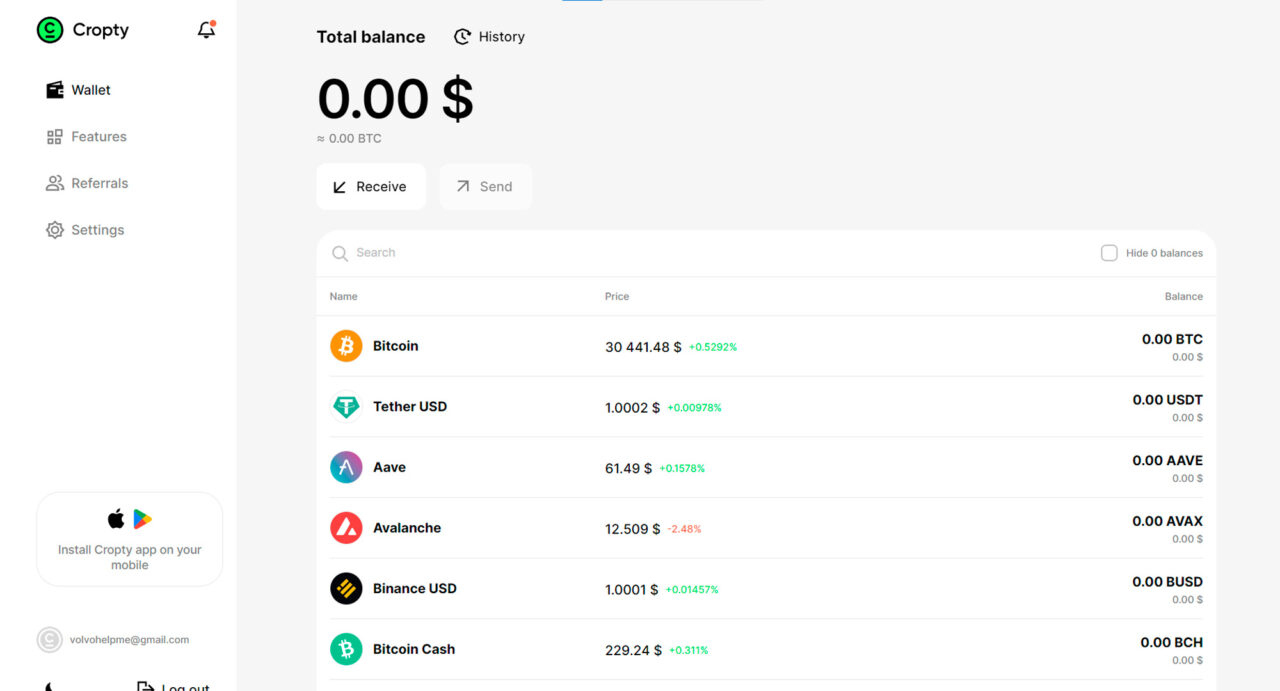Enable the Hide 0 balances checkbox
This screenshot has width=1280, height=691.
pyautogui.click(x=1109, y=253)
